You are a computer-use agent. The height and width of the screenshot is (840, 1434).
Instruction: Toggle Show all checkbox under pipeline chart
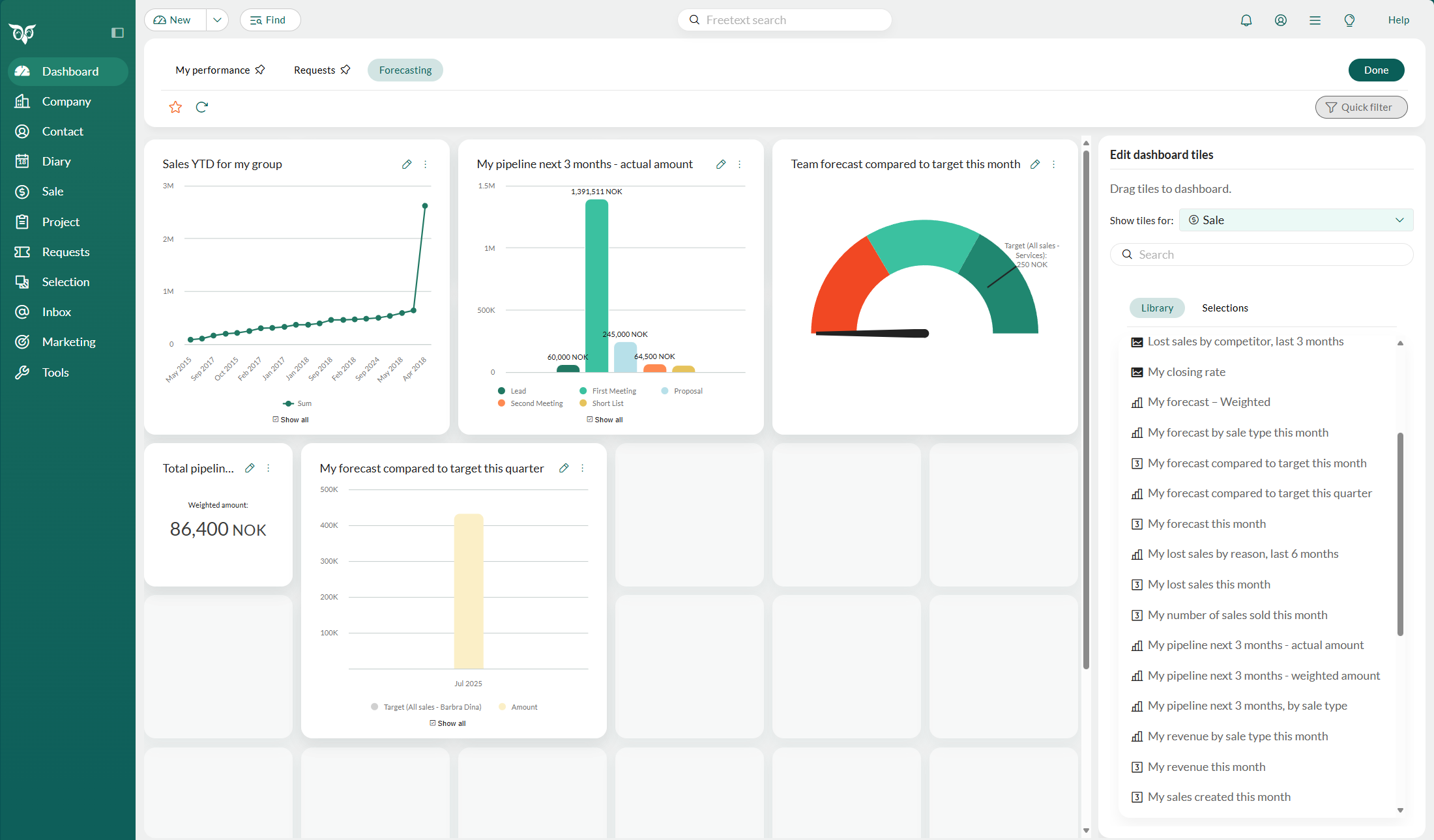click(590, 420)
